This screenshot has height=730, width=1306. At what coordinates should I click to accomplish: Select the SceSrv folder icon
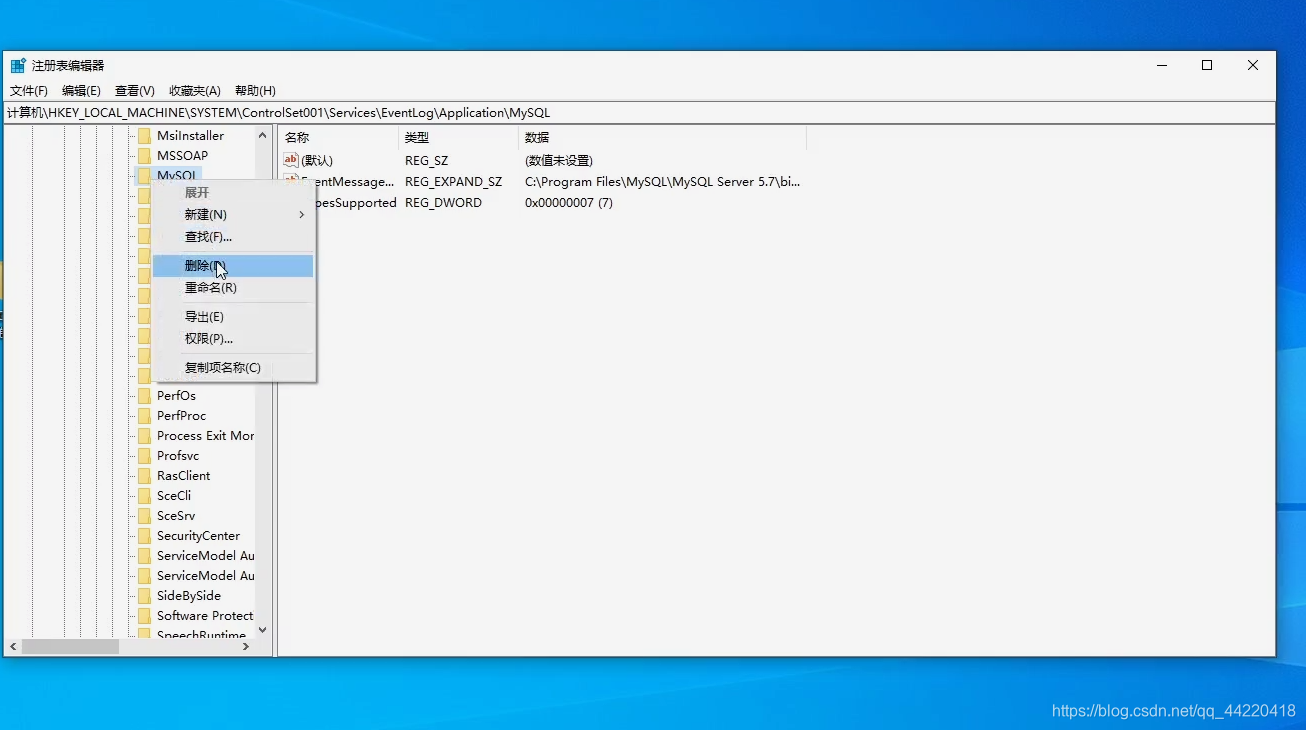[144, 516]
